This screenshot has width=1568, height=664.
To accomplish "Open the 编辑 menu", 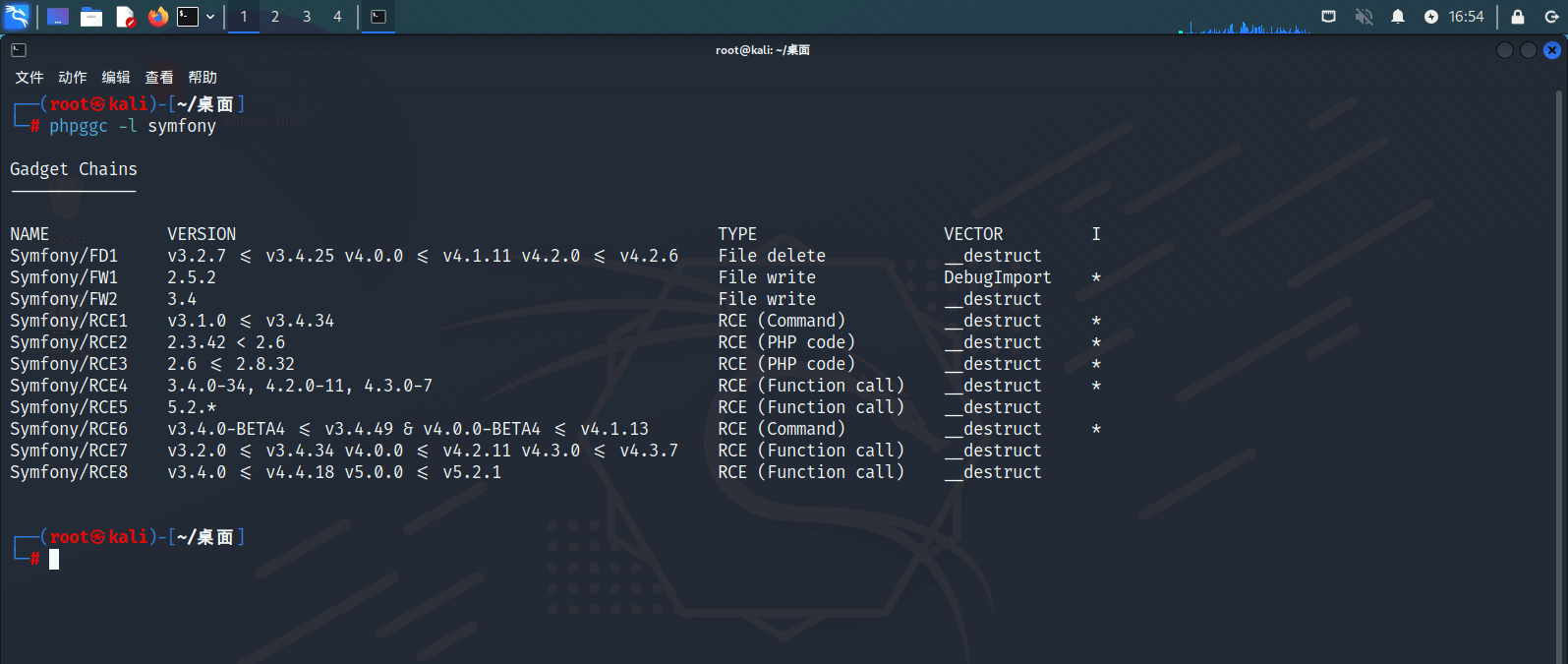I will pos(116,77).
